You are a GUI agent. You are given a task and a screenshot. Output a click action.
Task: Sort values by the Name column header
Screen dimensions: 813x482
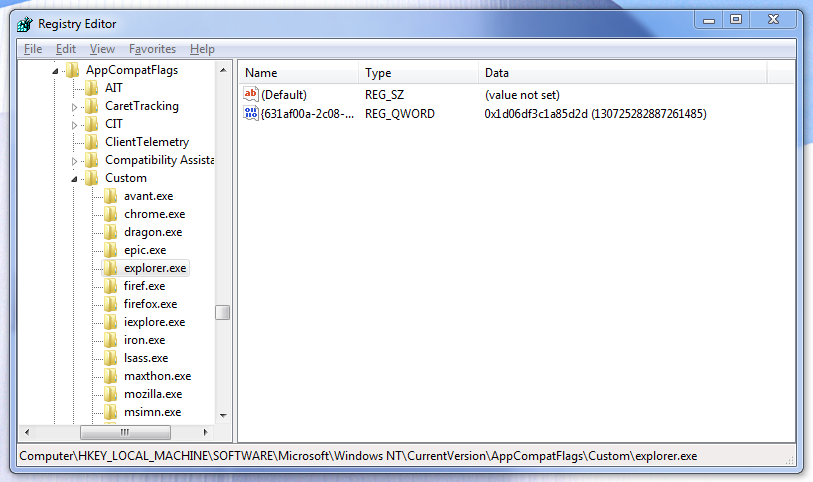click(x=299, y=73)
